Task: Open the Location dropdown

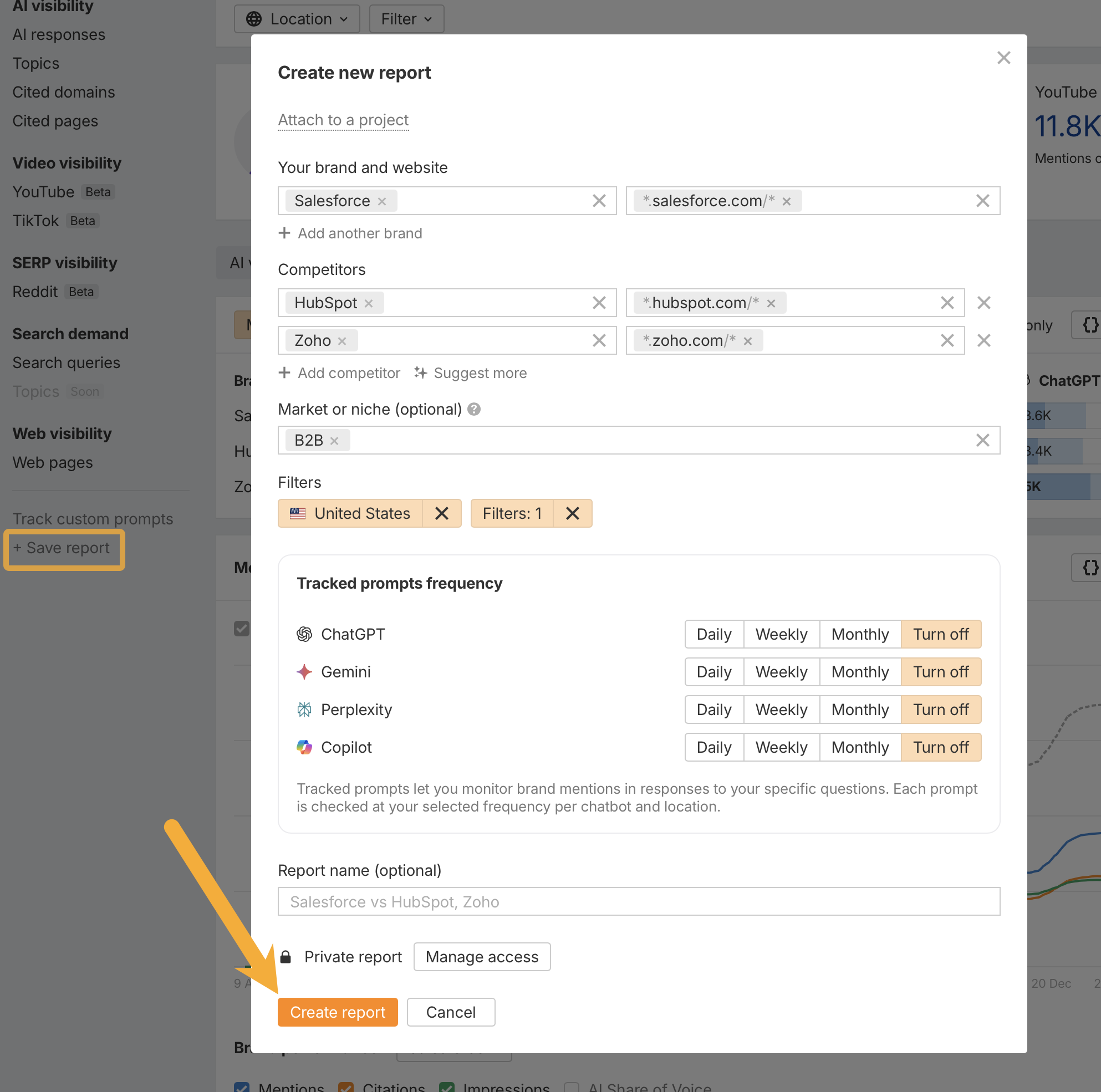Action: tap(297, 19)
